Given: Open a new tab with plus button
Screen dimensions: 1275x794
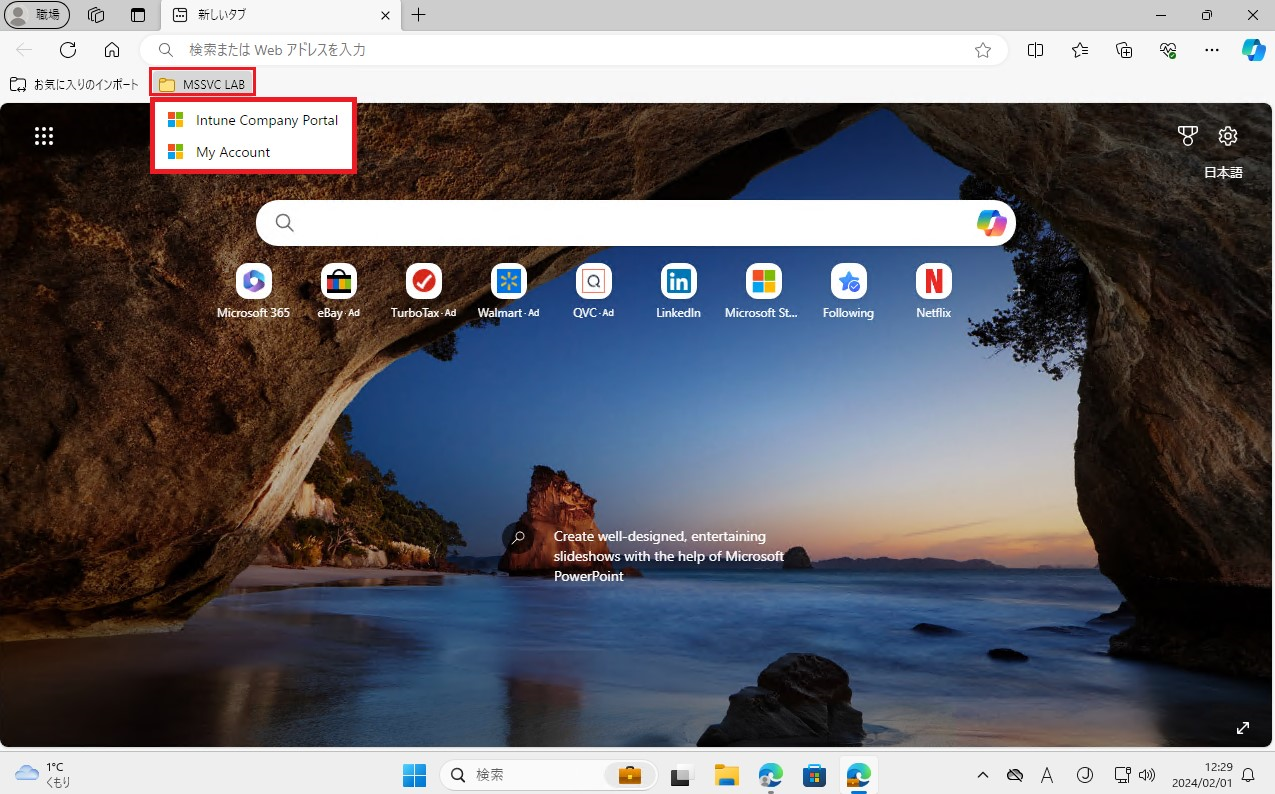Looking at the screenshot, I should click(x=419, y=15).
